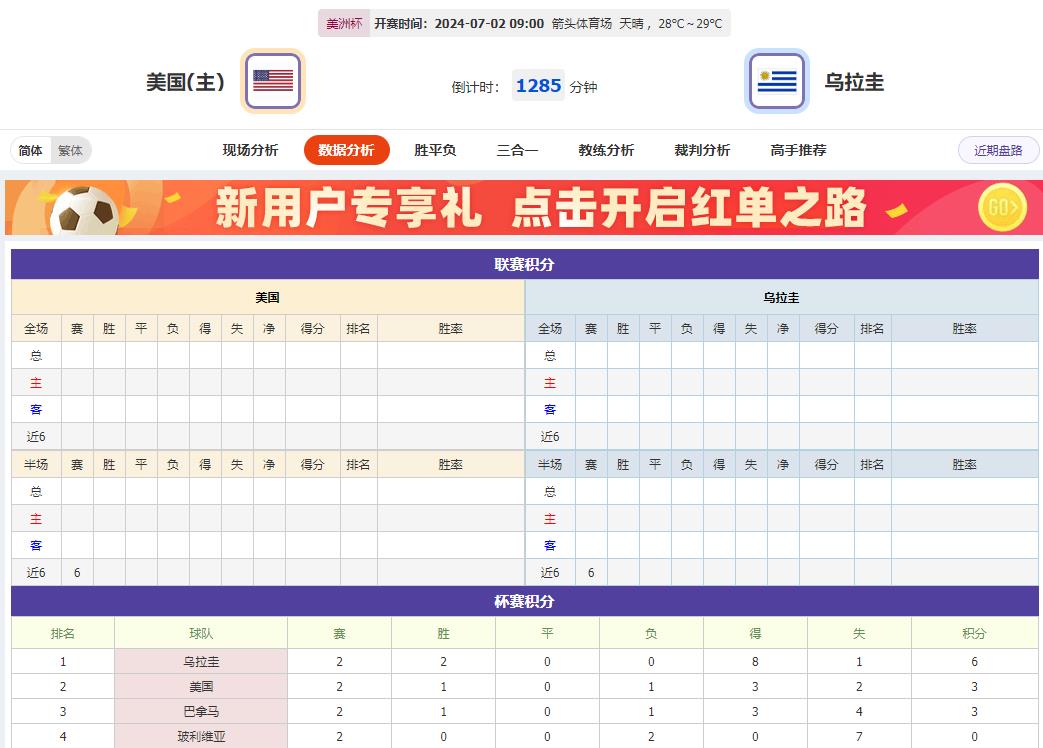Switch language to 简体
The image size is (1043, 748).
click(x=31, y=150)
